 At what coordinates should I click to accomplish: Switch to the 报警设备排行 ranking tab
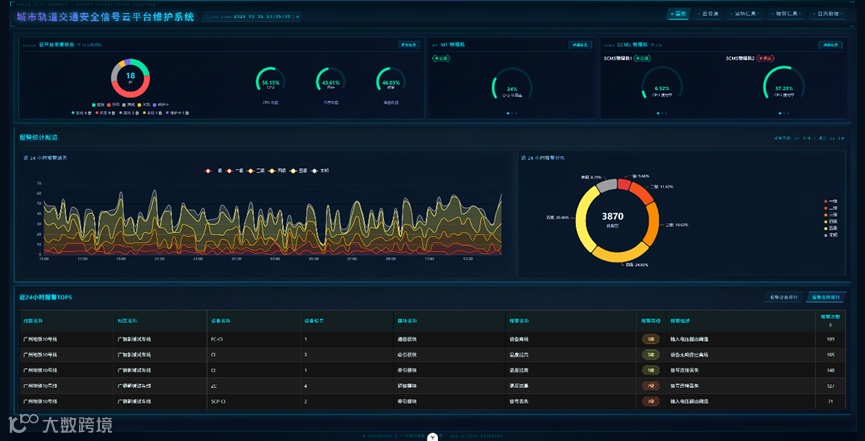783,297
